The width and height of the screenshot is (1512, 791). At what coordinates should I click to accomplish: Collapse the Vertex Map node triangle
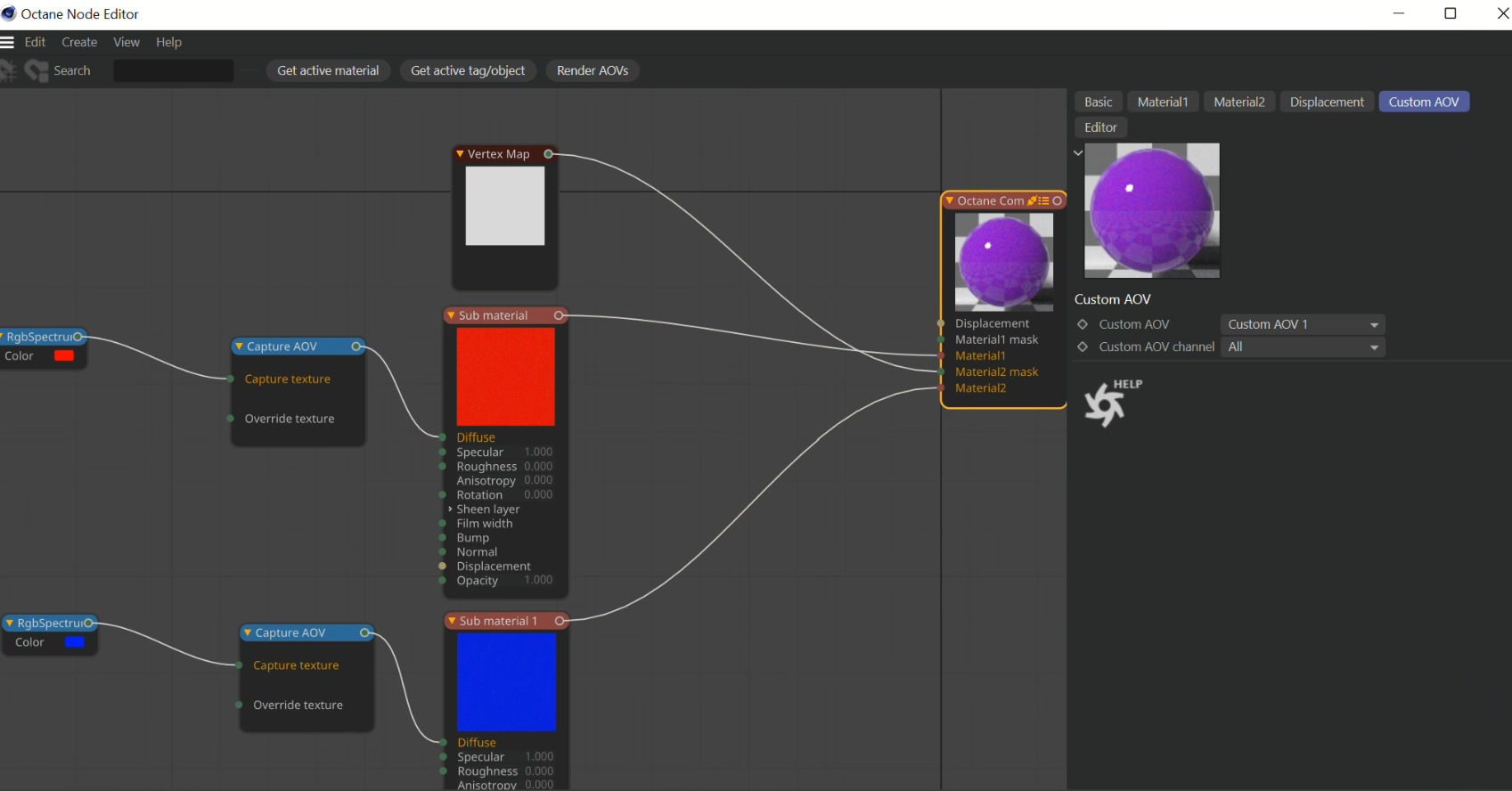point(460,154)
